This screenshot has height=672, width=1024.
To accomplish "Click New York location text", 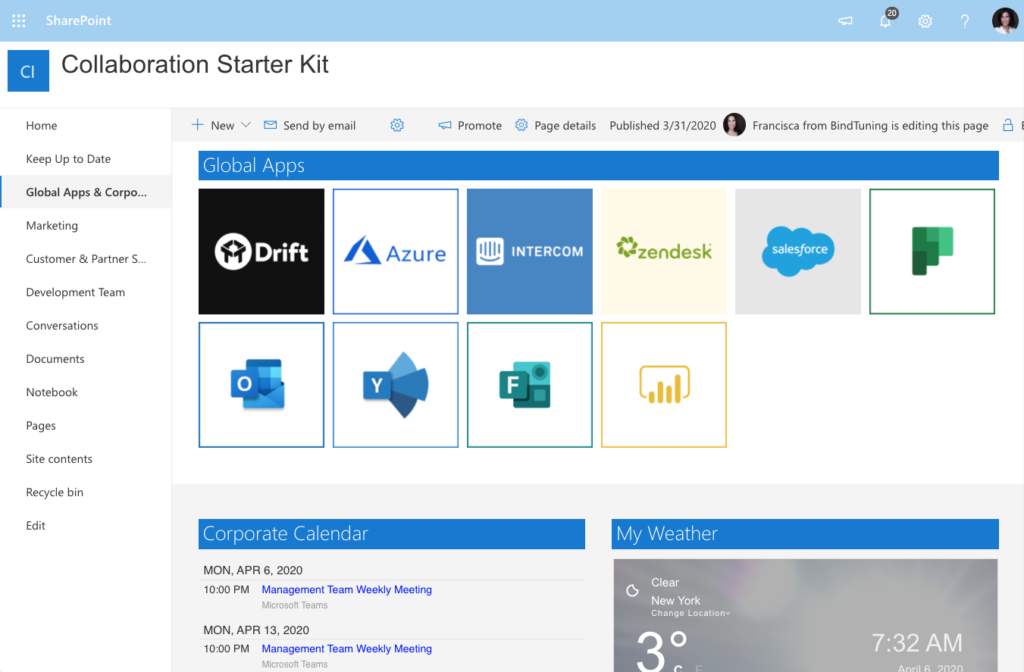I will click(675, 600).
